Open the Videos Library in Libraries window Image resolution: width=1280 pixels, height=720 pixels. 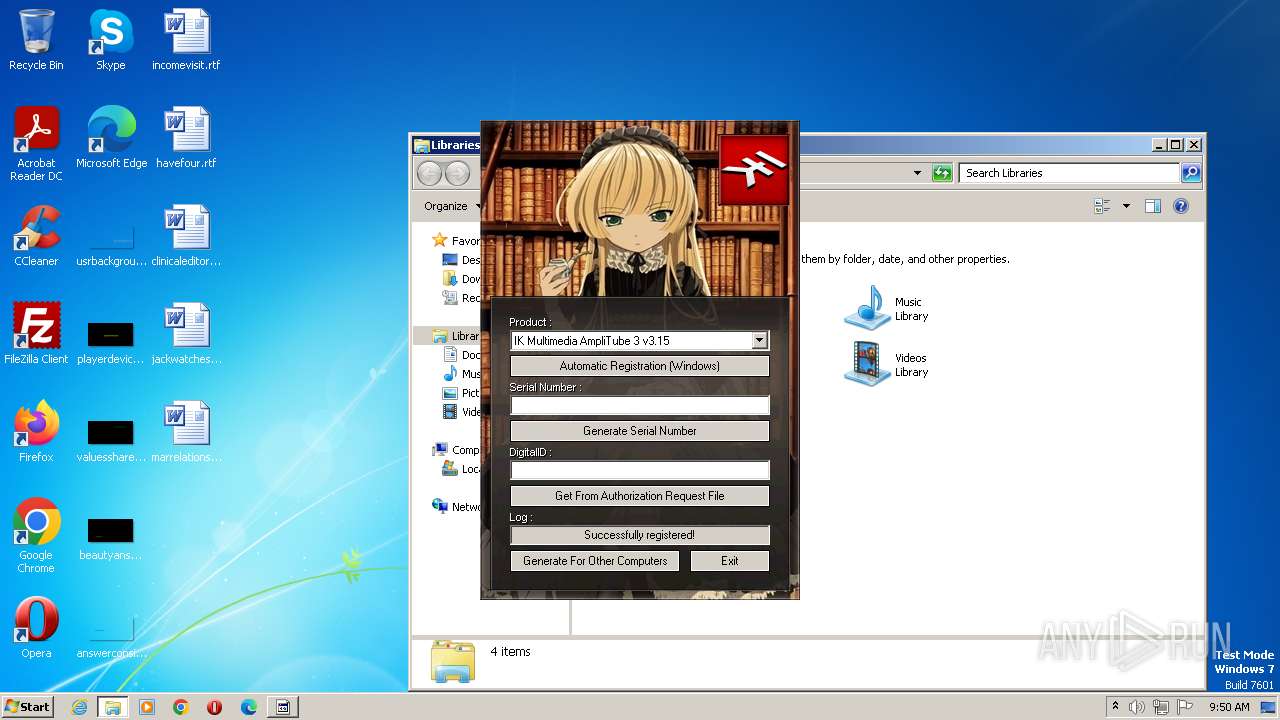(x=887, y=364)
